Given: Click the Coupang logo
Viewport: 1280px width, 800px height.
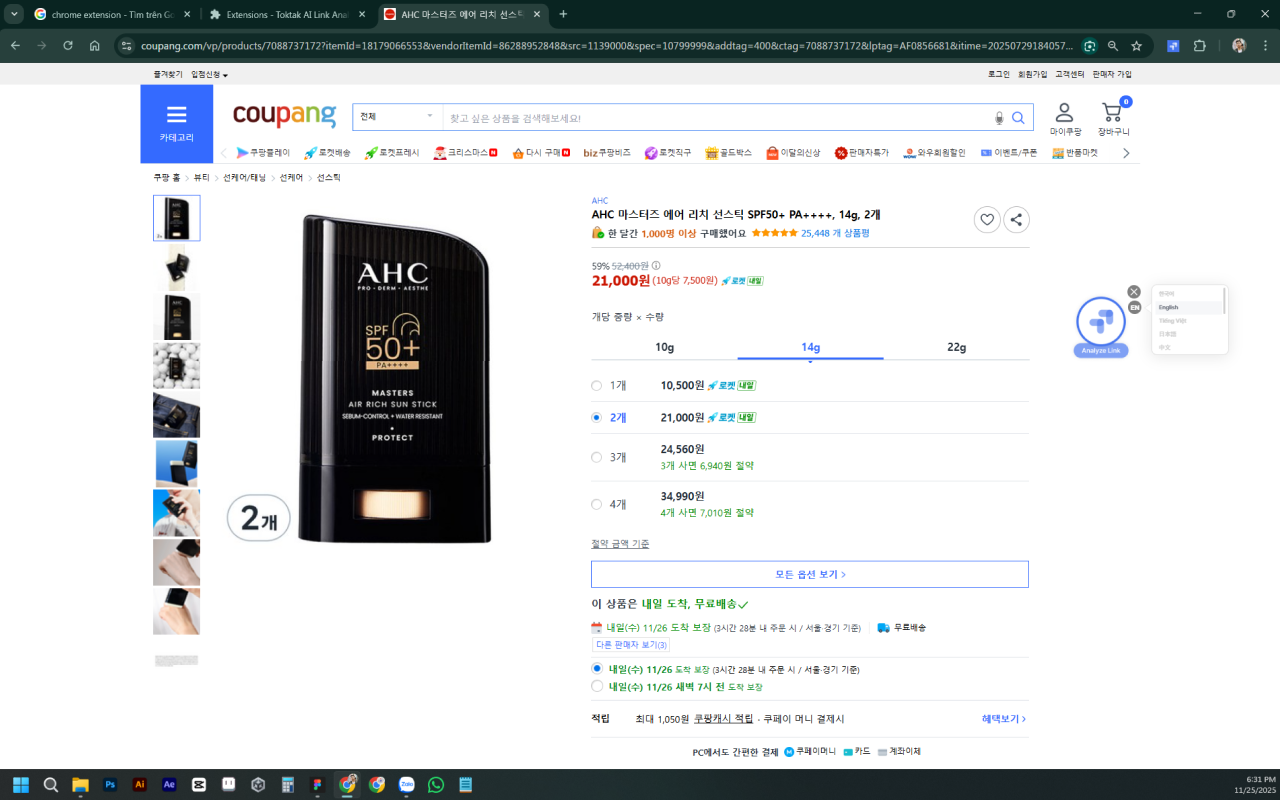Looking at the screenshot, I should [x=284, y=114].
